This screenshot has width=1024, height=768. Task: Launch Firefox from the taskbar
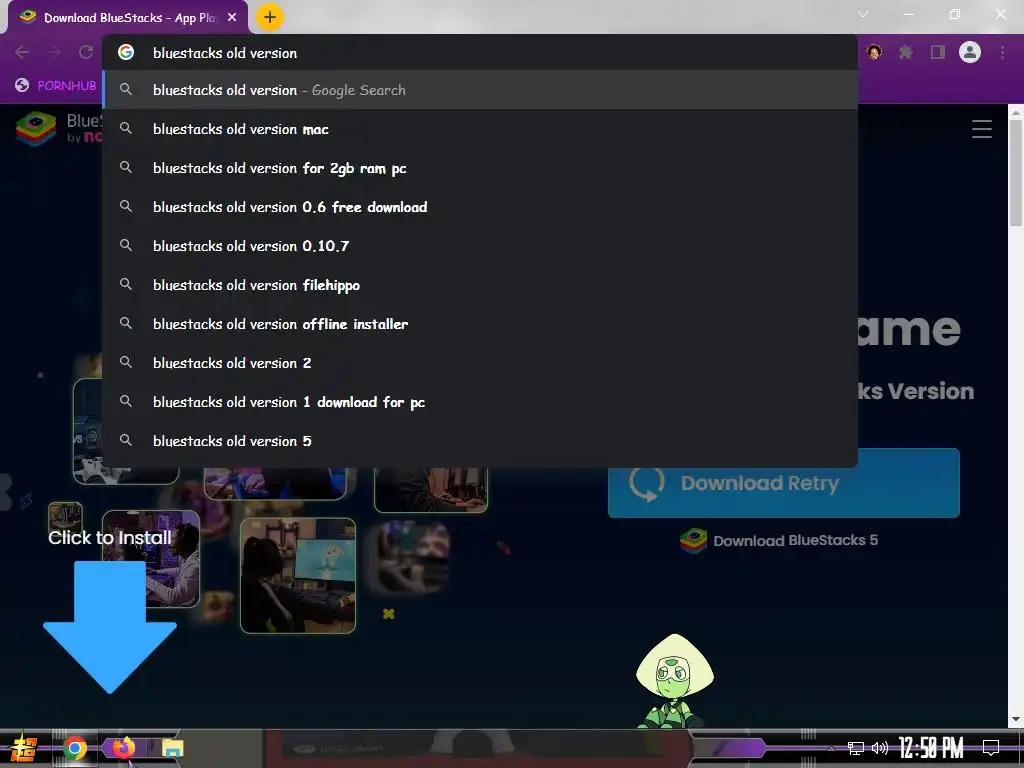pos(123,748)
